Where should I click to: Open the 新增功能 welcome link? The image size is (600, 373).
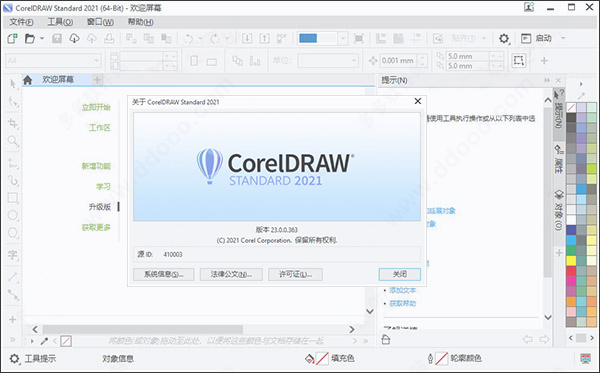click(96, 166)
